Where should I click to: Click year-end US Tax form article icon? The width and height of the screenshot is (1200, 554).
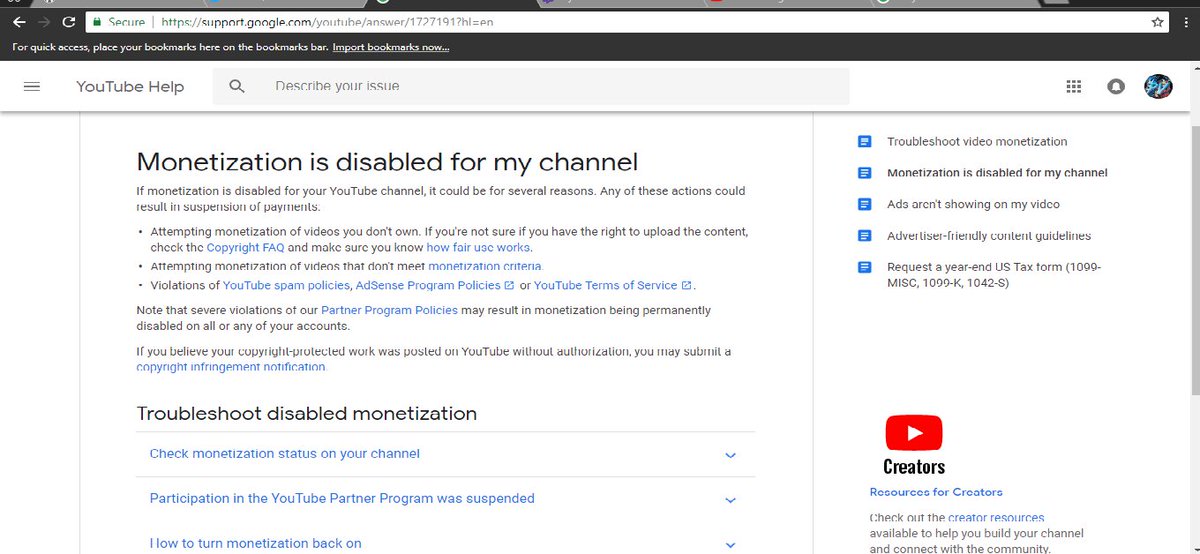pos(865,268)
